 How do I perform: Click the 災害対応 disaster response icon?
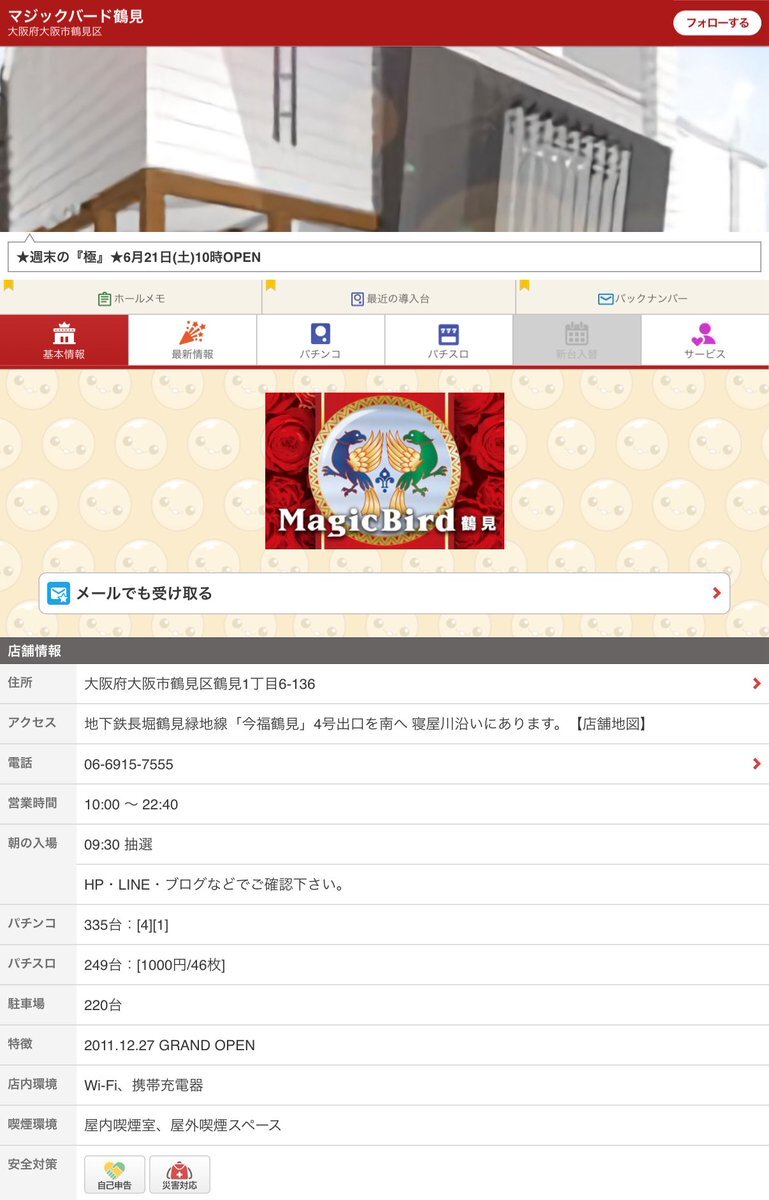coord(180,1174)
